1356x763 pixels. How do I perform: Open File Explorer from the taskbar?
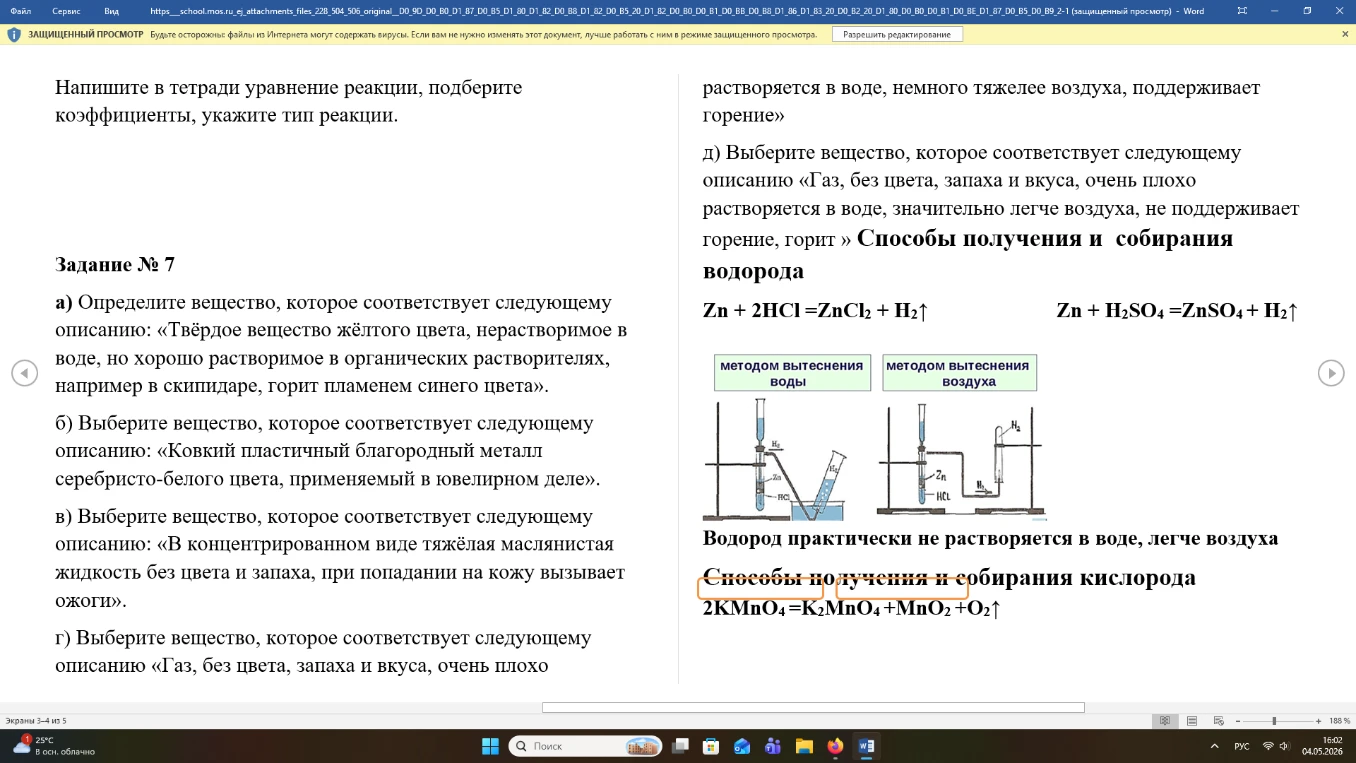804,746
